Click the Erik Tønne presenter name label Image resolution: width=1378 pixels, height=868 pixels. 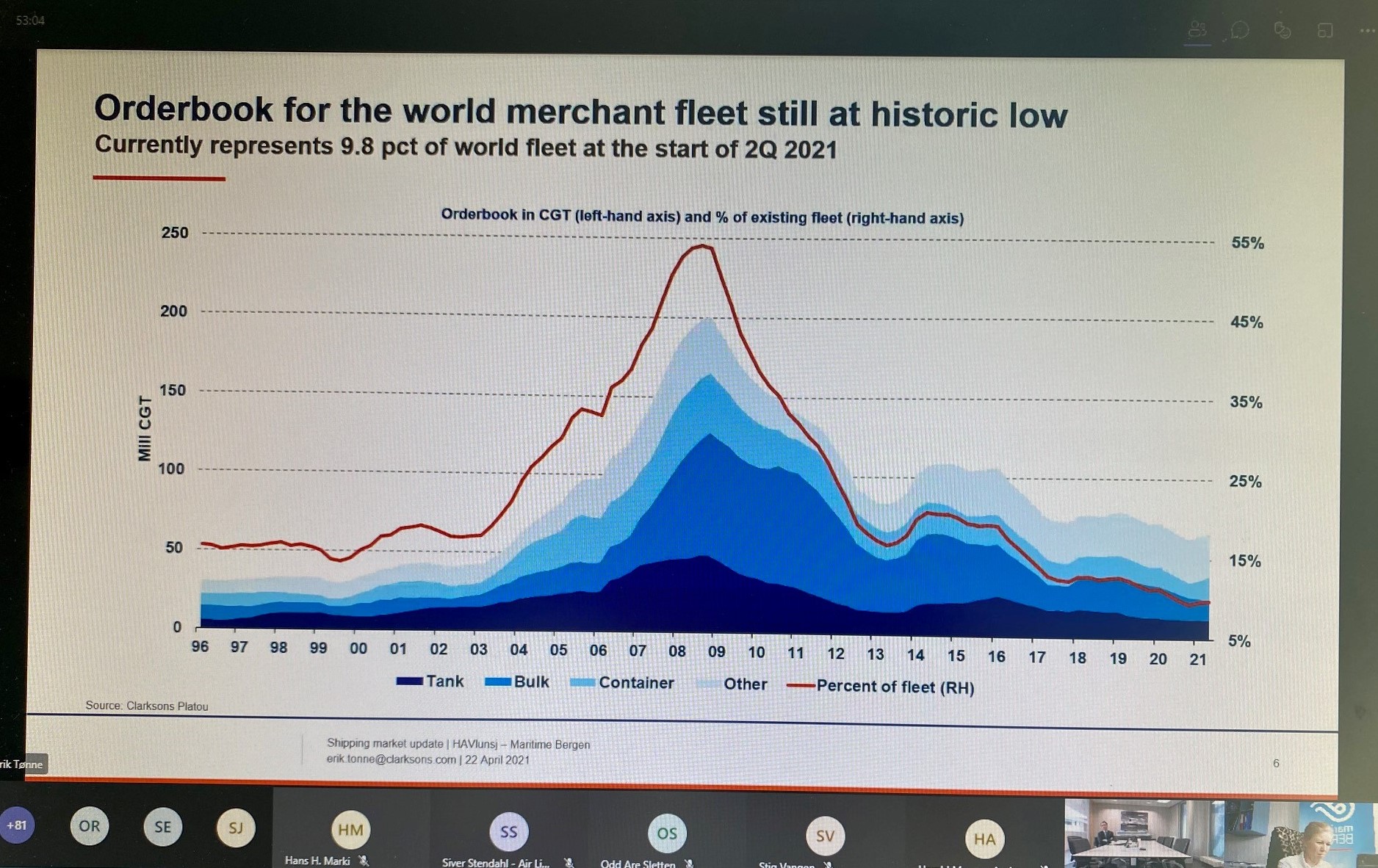pos(22,764)
